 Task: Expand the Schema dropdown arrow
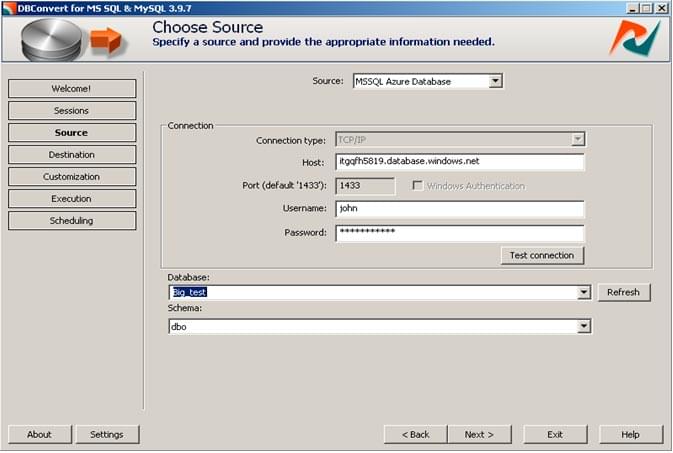tap(583, 326)
